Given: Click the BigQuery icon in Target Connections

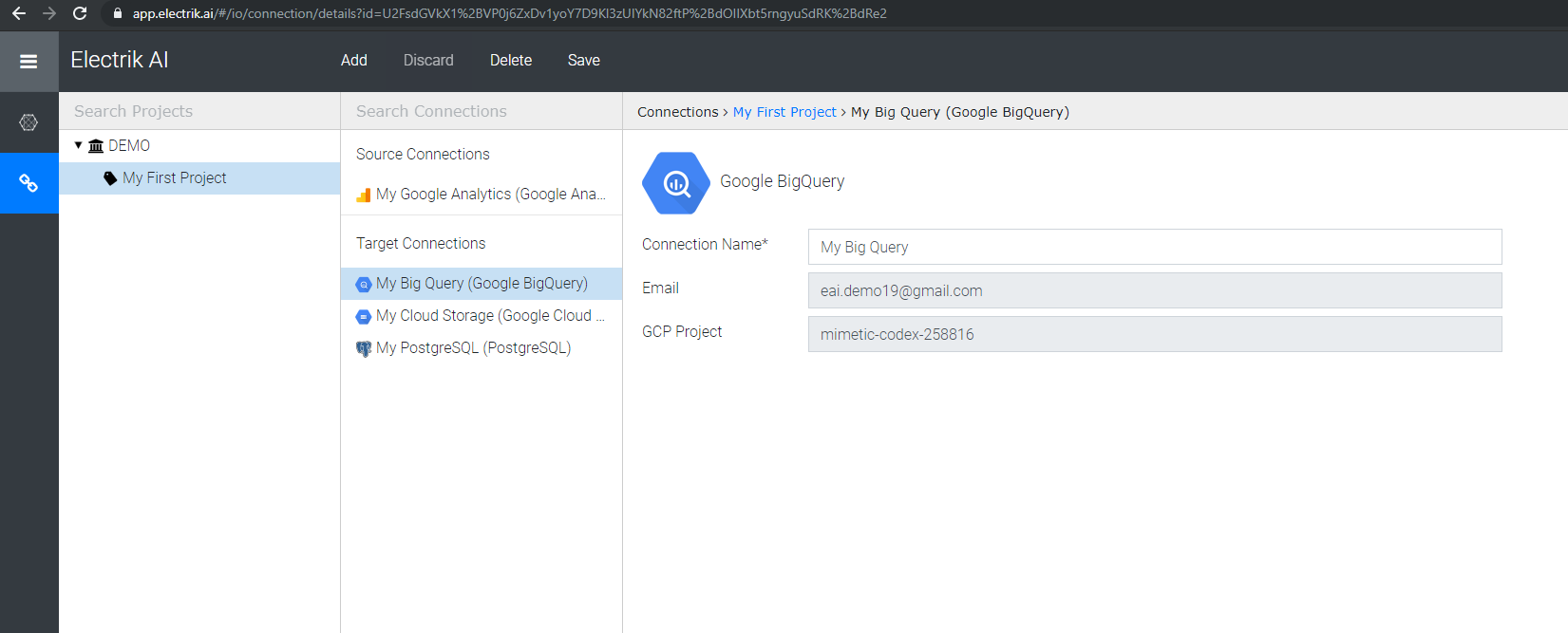Looking at the screenshot, I should click(x=364, y=284).
